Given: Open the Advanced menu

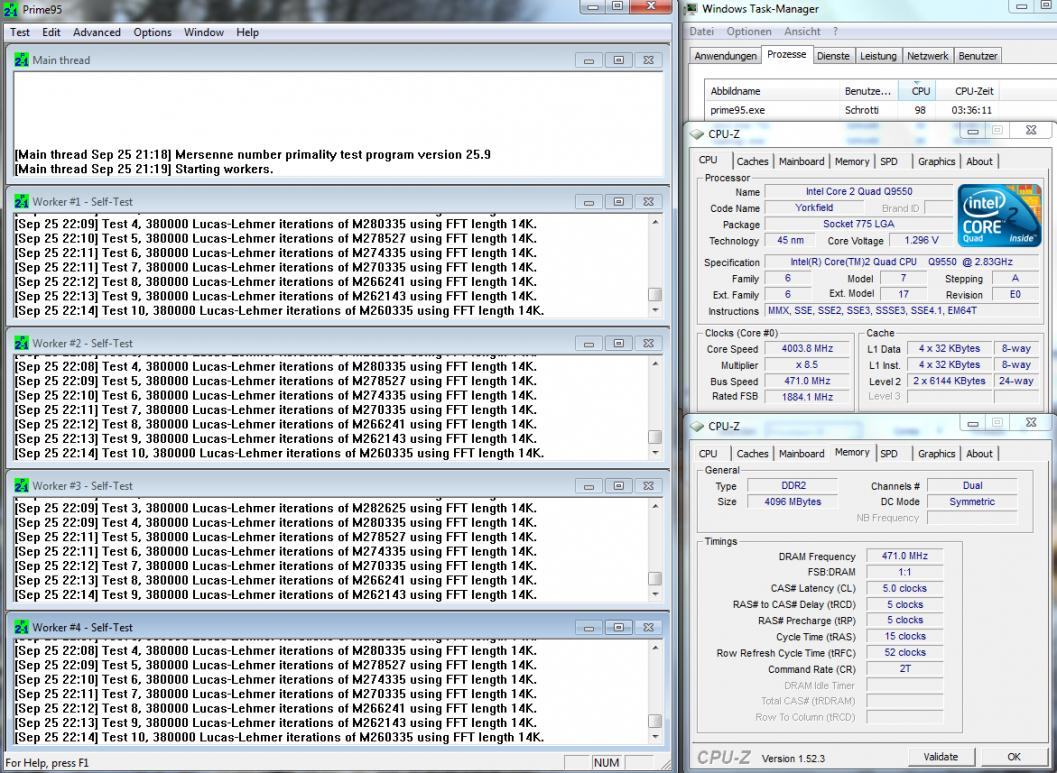Looking at the screenshot, I should 96,32.
